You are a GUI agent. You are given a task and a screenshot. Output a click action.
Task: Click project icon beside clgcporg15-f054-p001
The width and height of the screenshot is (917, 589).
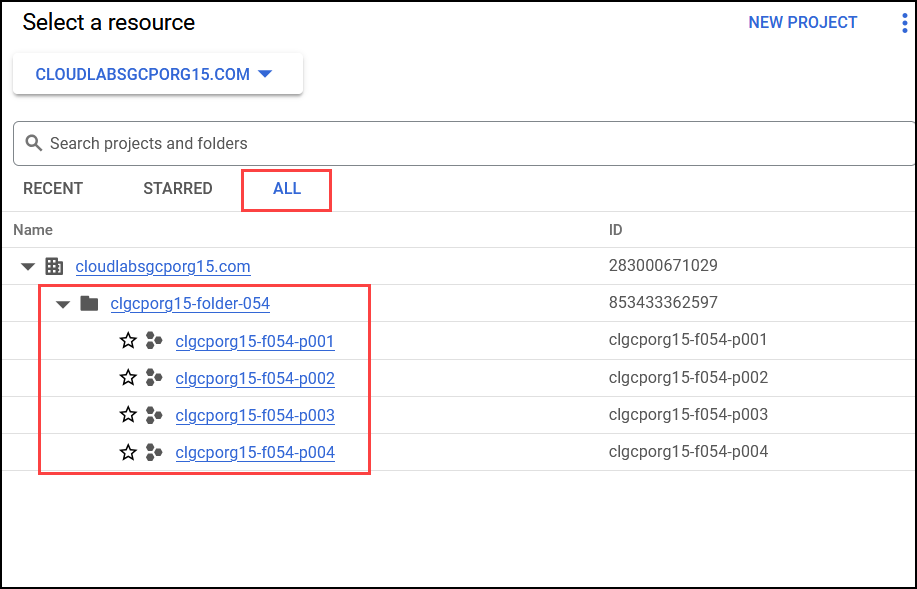[x=154, y=340]
